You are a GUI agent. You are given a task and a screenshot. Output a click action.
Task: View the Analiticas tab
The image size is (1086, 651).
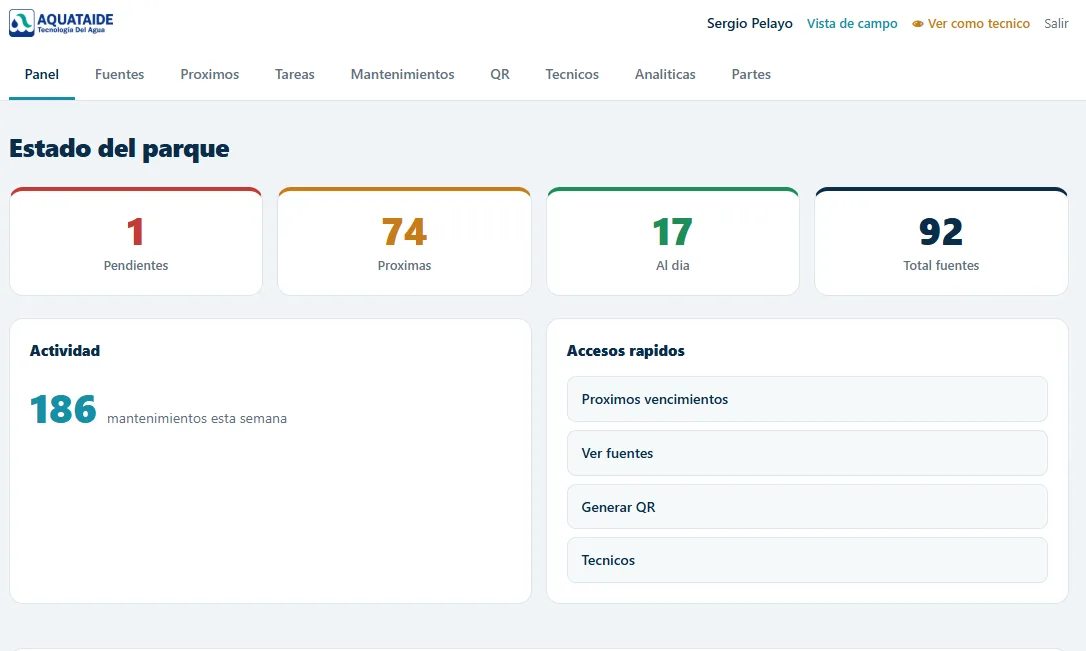(665, 74)
